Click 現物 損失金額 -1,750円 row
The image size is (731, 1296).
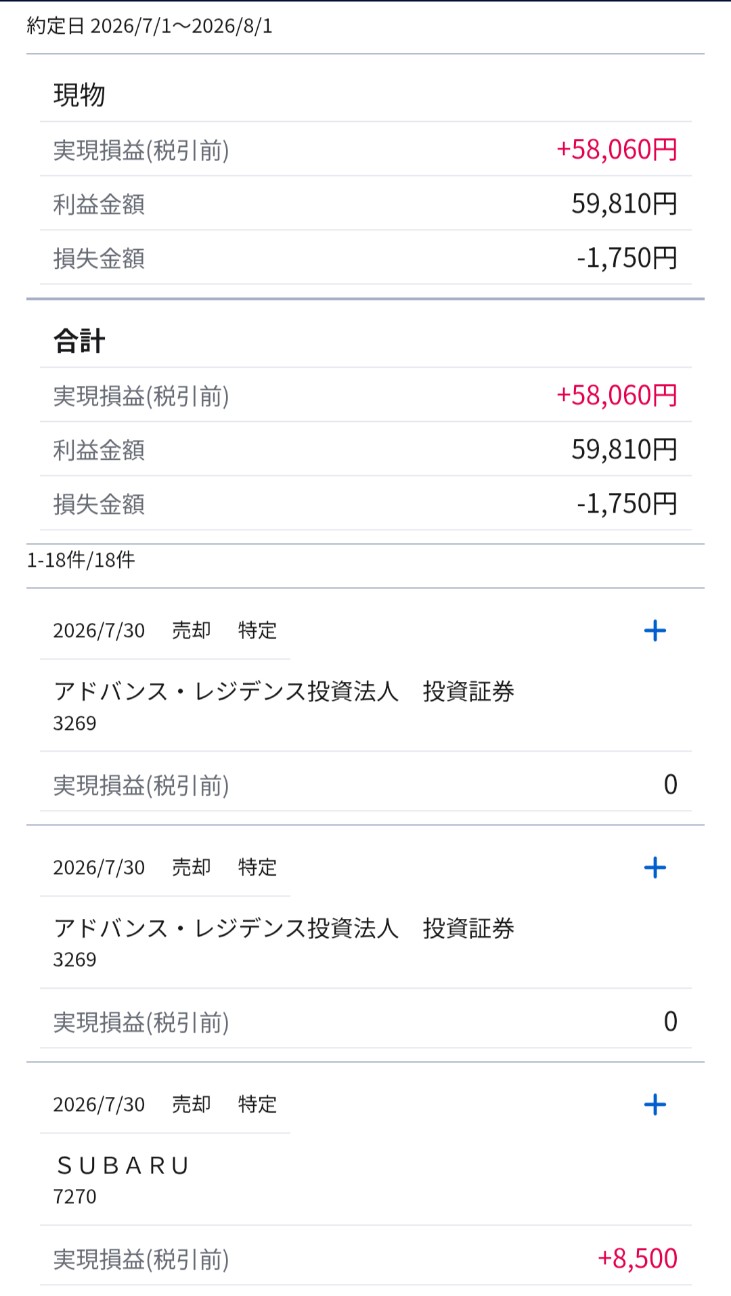[365, 258]
